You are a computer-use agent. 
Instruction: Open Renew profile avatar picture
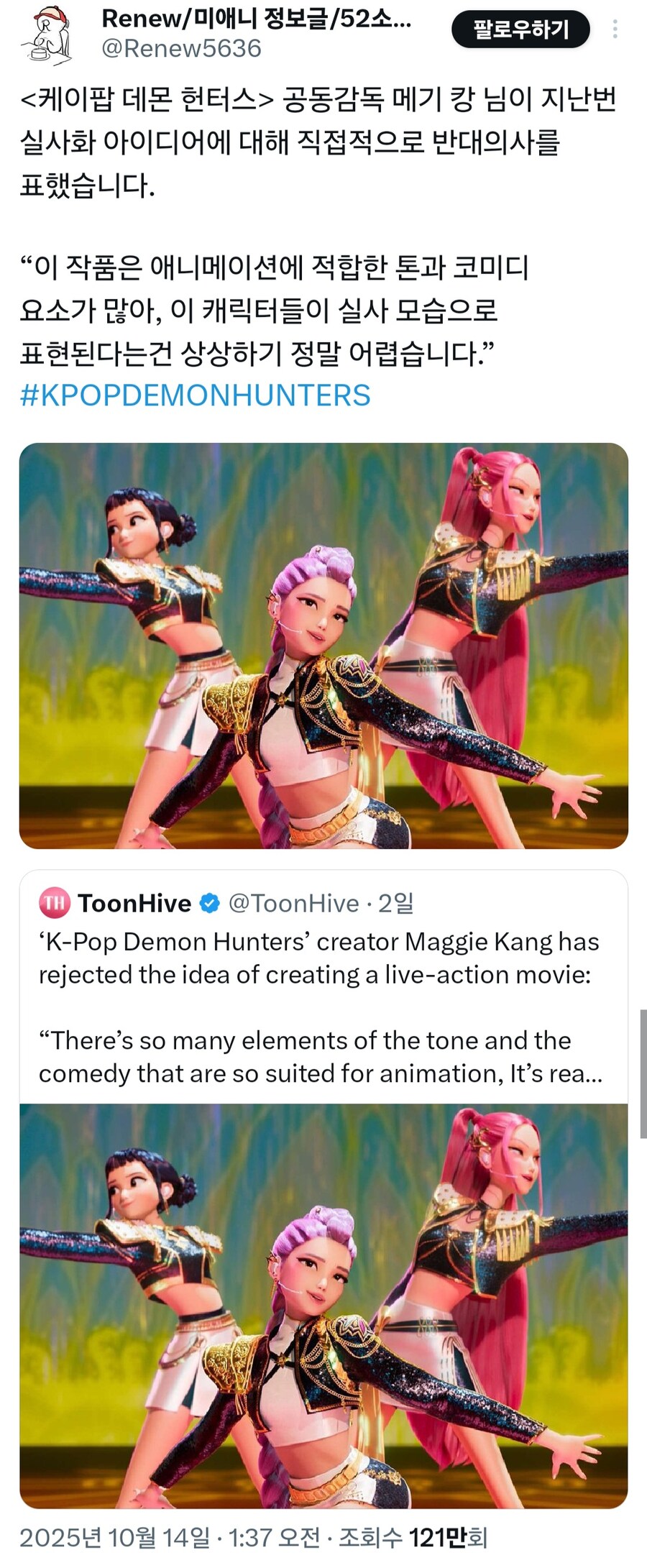pyautogui.click(x=47, y=34)
